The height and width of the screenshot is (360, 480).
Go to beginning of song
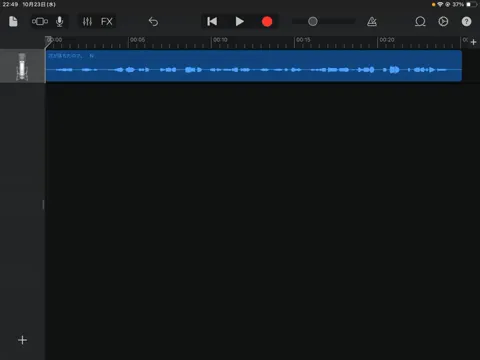(x=212, y=22)
